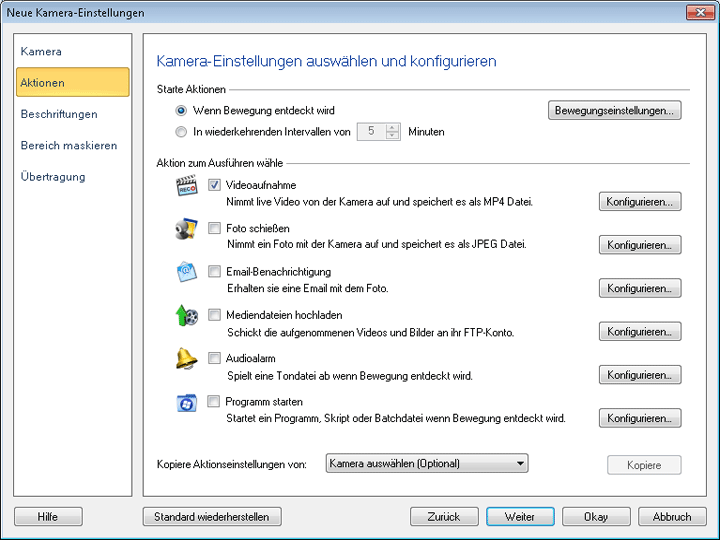The height and width of the screenshot is (540, 720).
Task: Open Bewegungseinstellungen settings
Action: [615, 111]
